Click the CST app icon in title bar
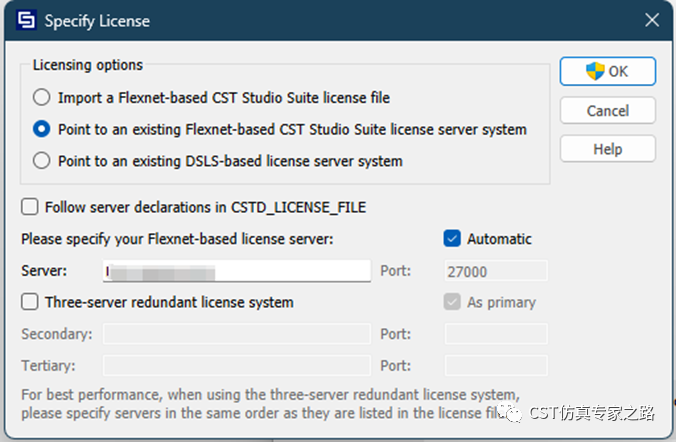This screenshot has width=676, height=442. click(24, 19)
